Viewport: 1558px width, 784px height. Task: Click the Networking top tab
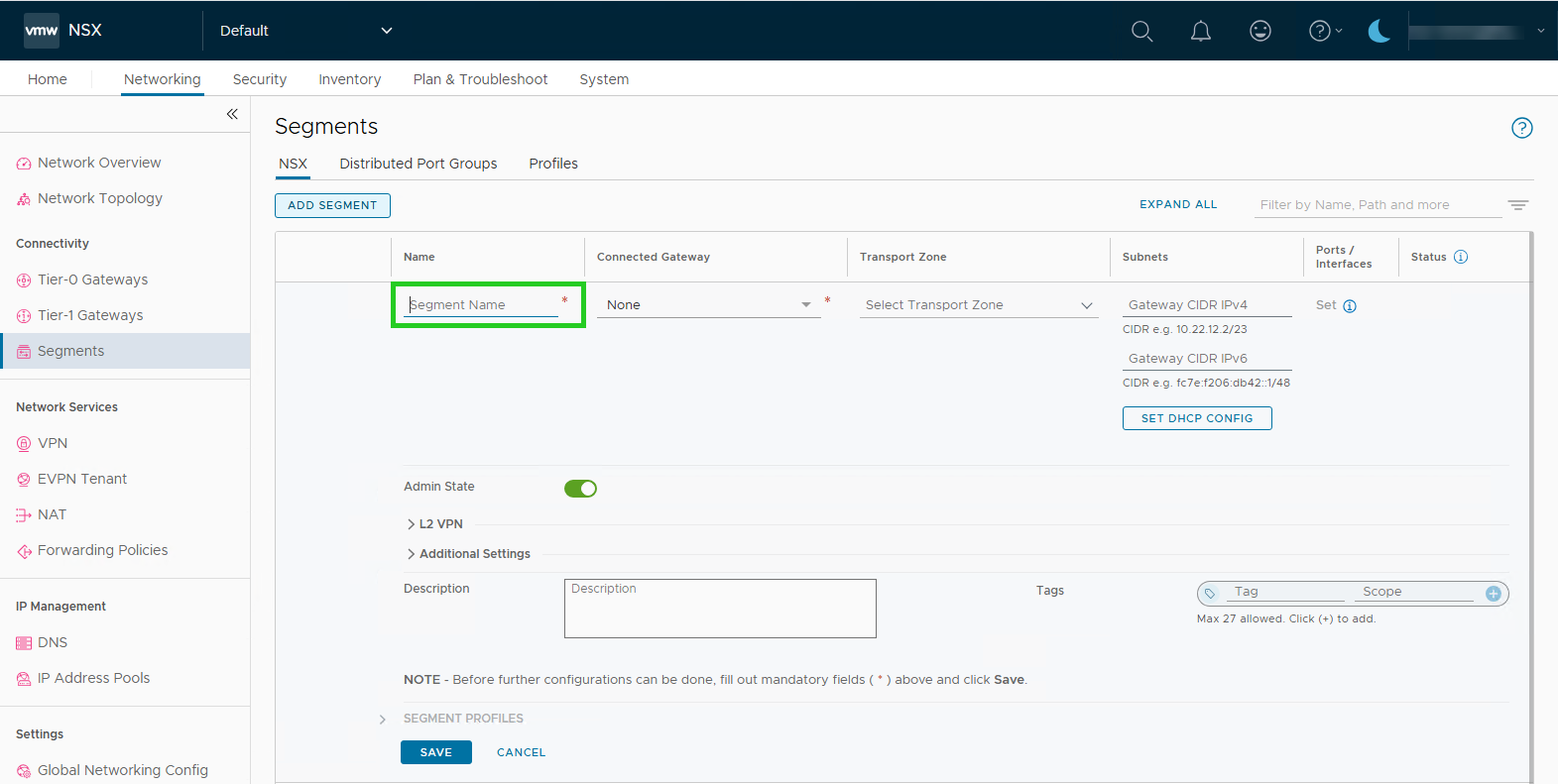tap(163, 79)
